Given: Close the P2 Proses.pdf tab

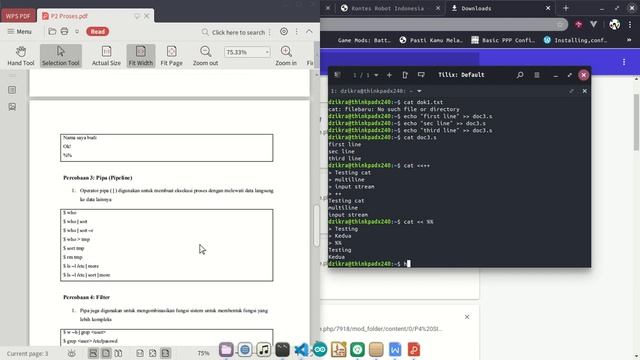Looking at the screenshot, I should coord(147,16).
